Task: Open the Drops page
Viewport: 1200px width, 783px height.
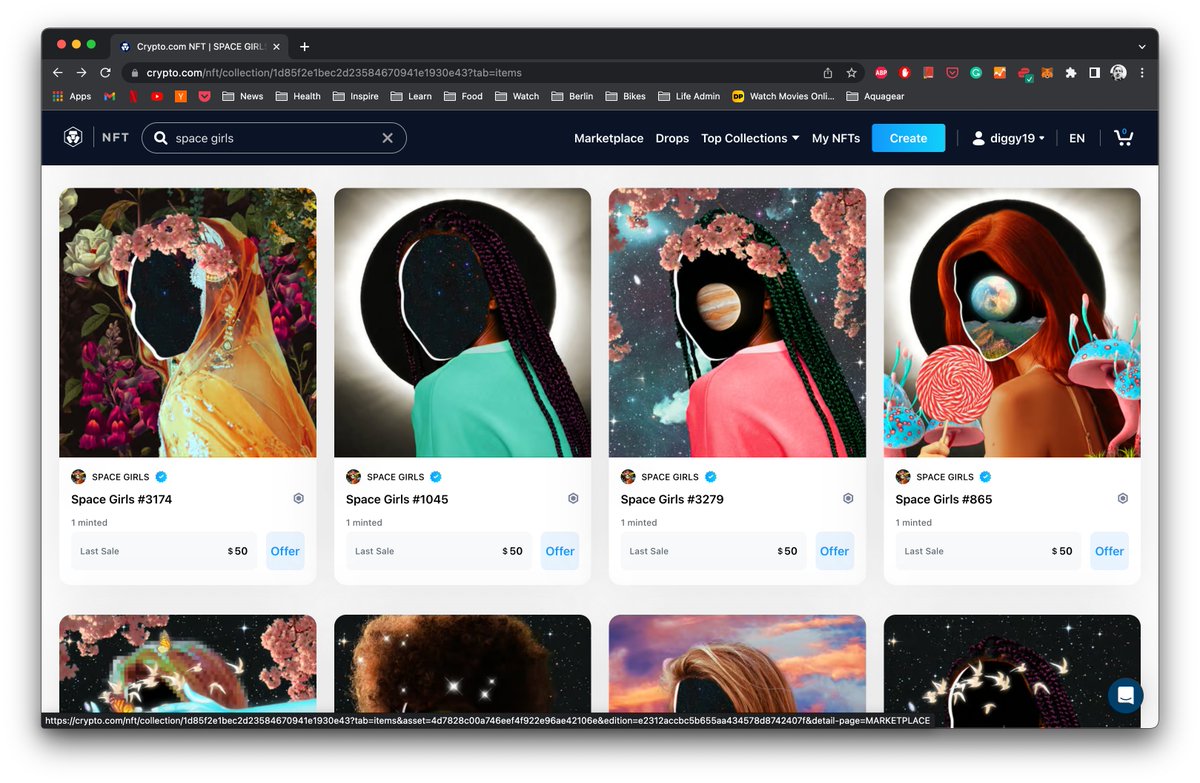Action: [x=672, y=138]
